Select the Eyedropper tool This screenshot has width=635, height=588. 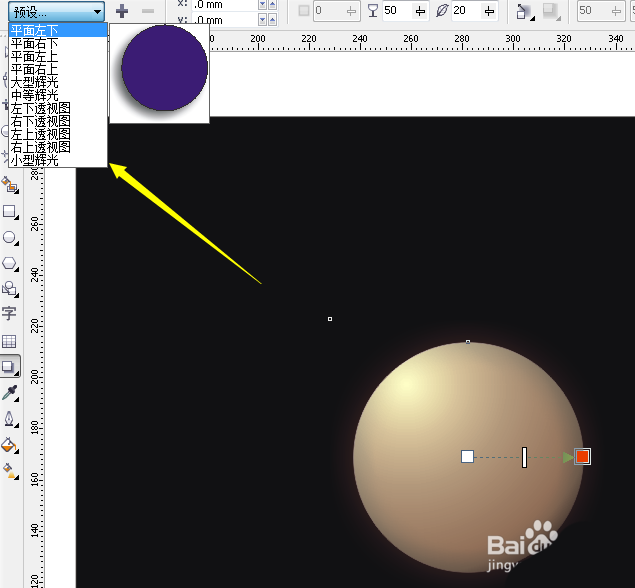tap(10, 393)
